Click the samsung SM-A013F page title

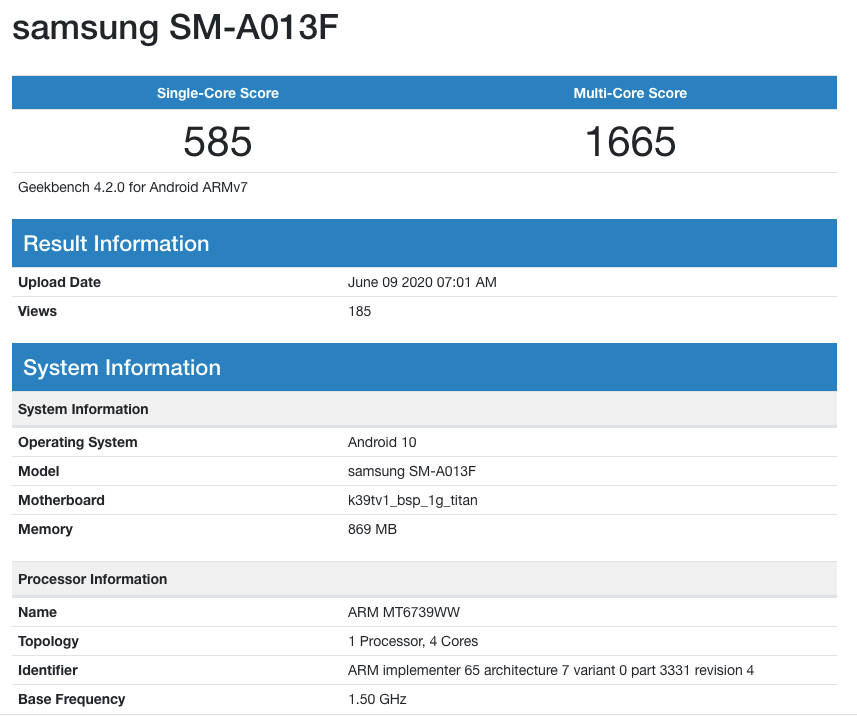(175, 27)
